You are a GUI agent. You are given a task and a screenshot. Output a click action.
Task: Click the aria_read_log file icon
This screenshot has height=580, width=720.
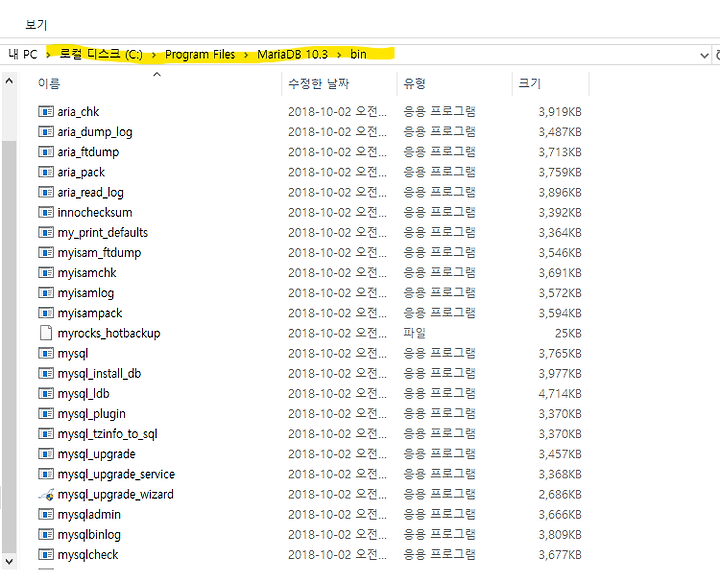[46, 192]
